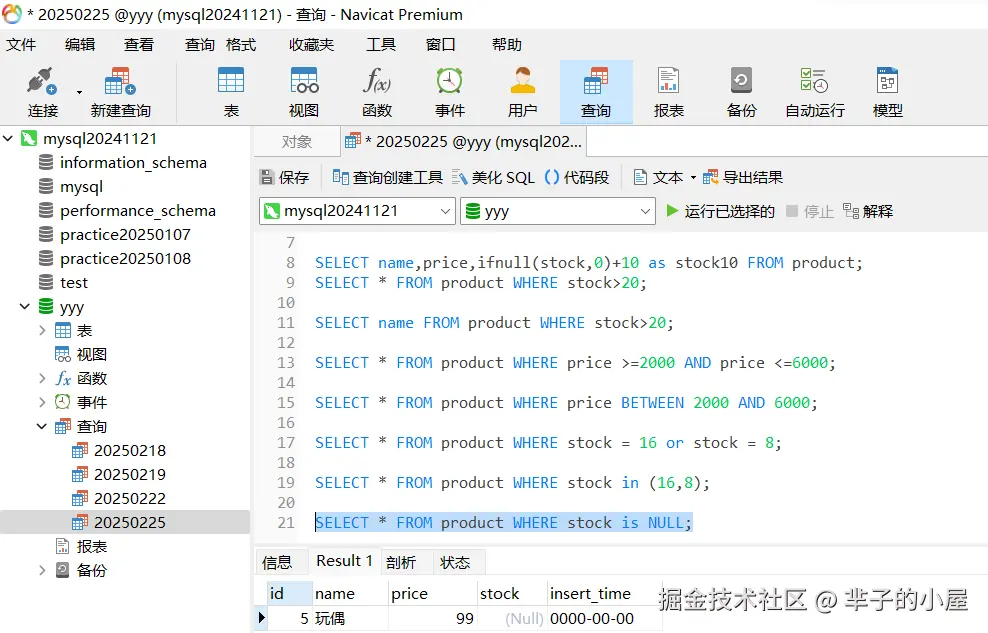Open the 报表 (Report) toolbar icon
Screen dimensions: 988x633
point(669,93)
